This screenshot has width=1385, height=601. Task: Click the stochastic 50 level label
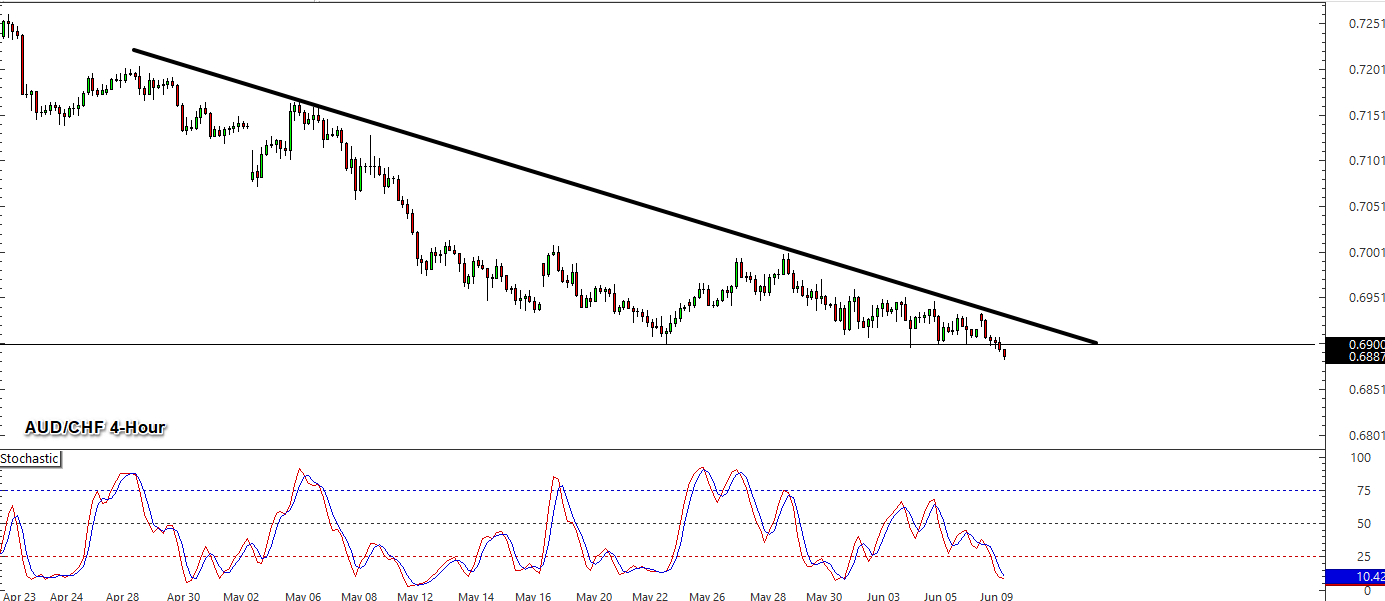(x=1363, y=524)
